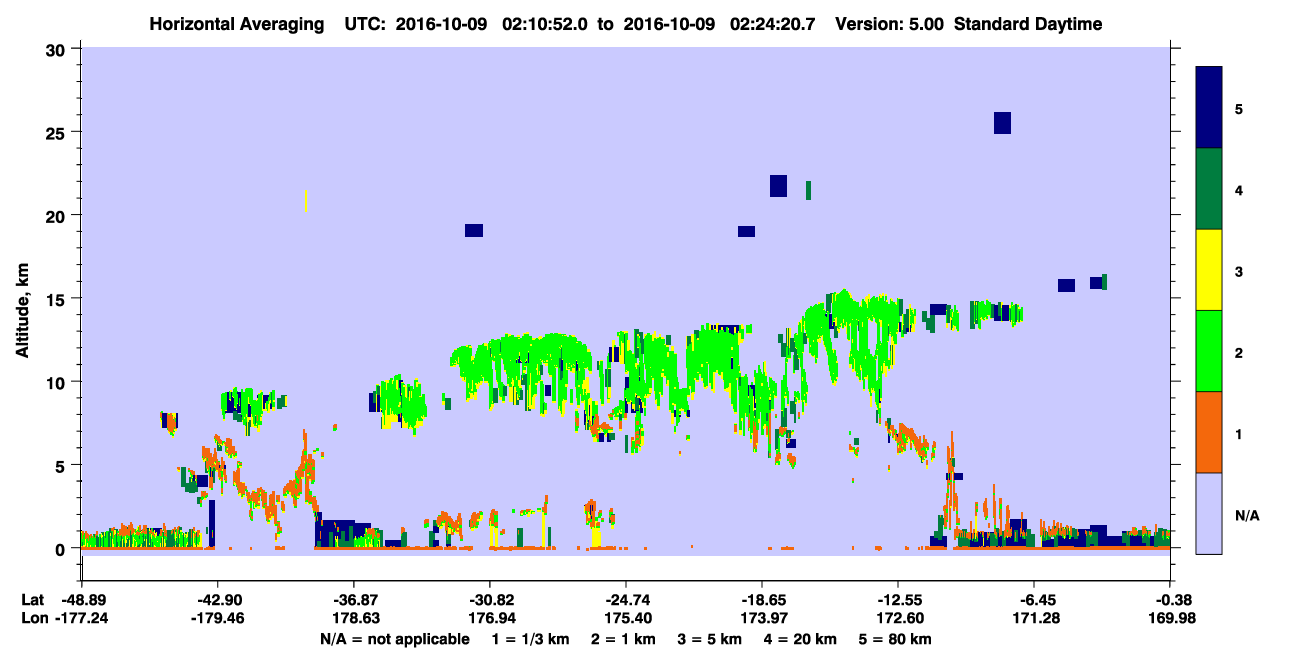
Task: Click the legend text 'N/A = not applicable'
Action: tap(395, 639)
